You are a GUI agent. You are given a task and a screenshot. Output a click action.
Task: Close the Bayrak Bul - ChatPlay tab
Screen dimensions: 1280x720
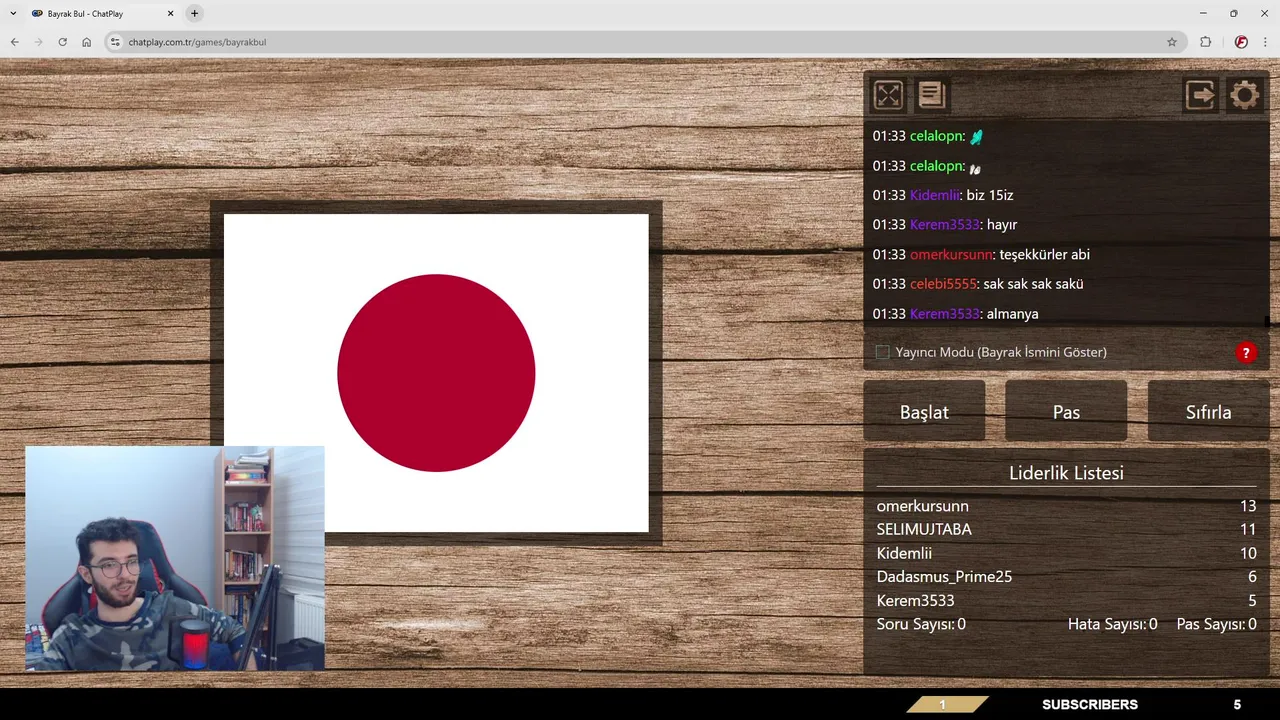point(170,13)
